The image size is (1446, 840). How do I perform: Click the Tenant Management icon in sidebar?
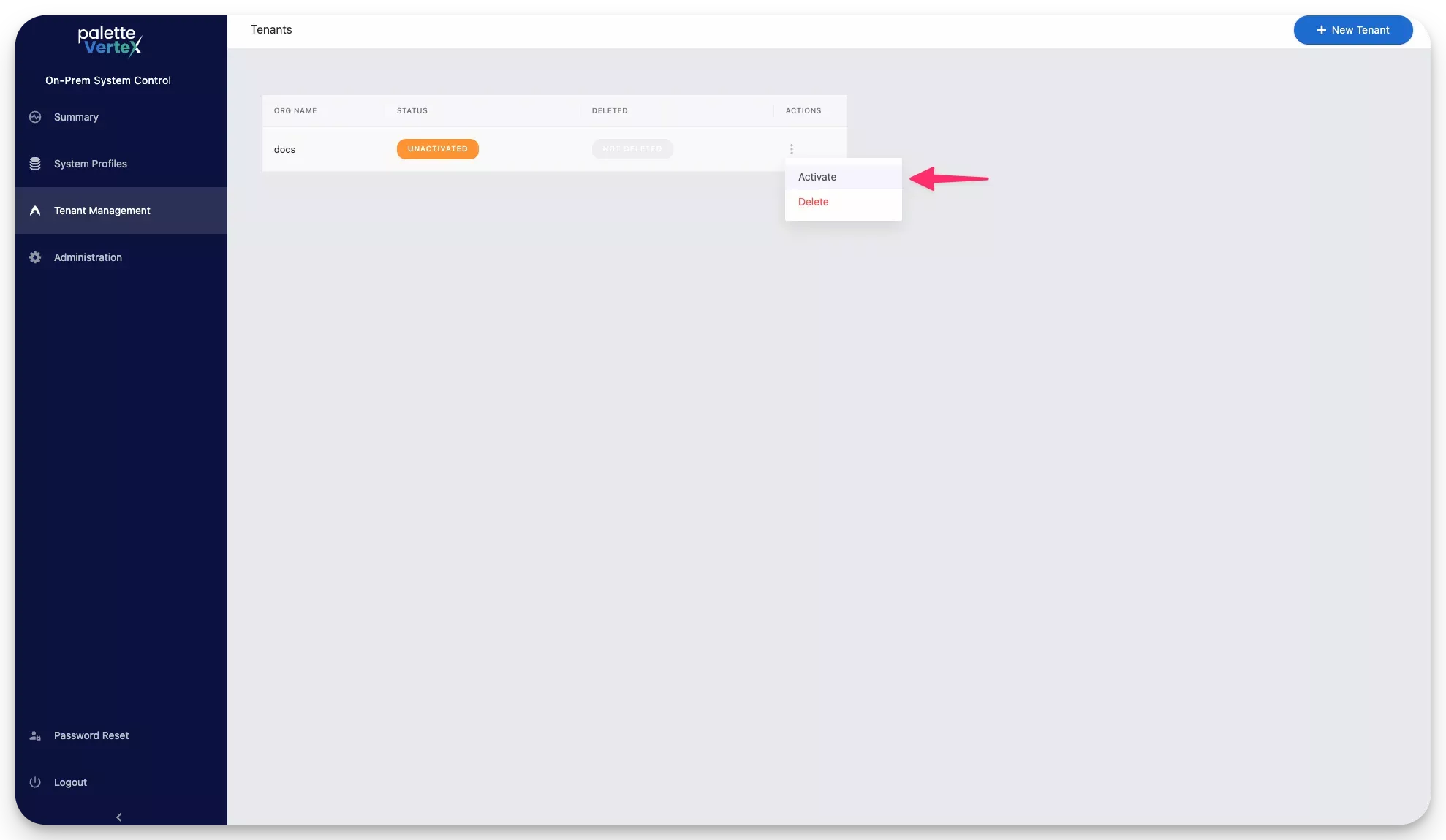tap(34, 210)
